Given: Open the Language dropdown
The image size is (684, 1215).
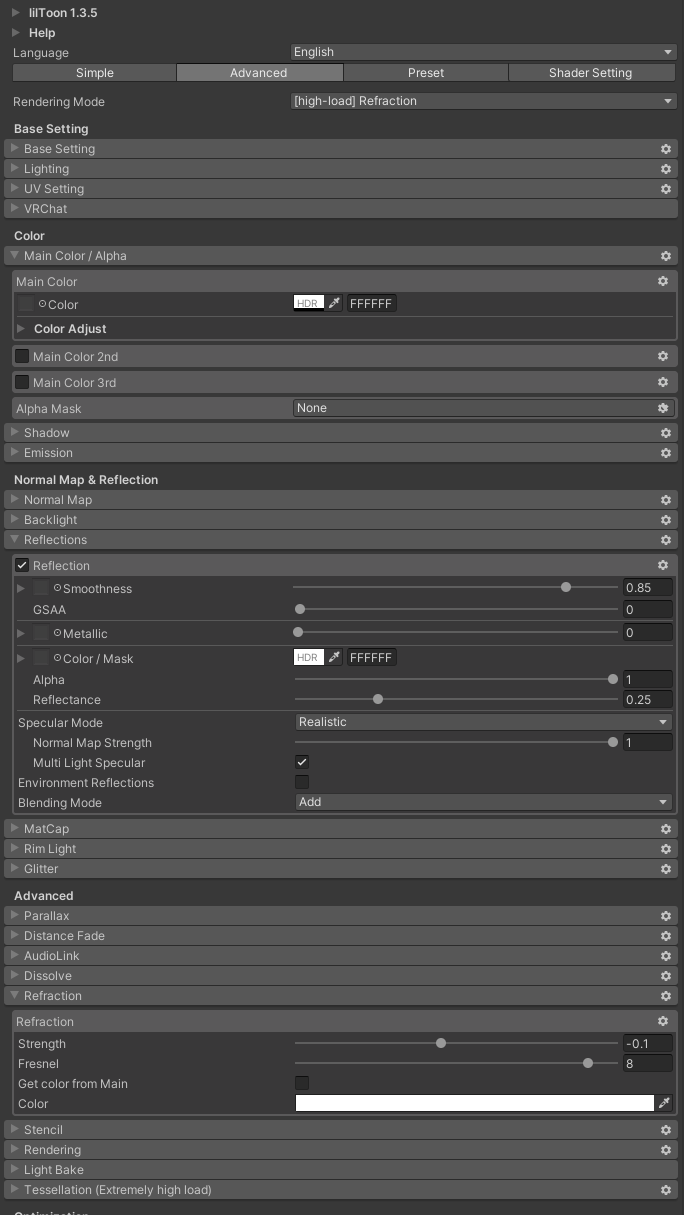Looking at the screenshot, I should tap(484, 52).
